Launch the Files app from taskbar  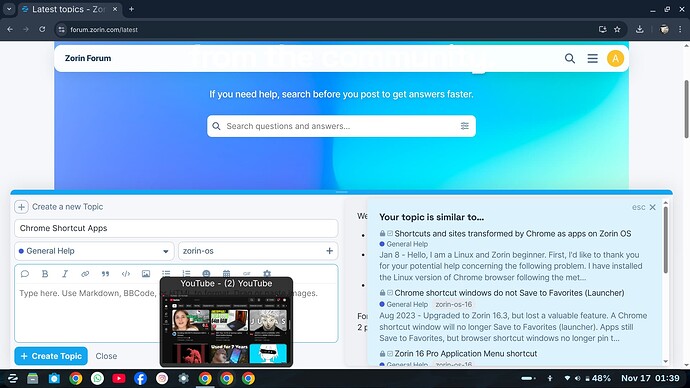point(33,378)
